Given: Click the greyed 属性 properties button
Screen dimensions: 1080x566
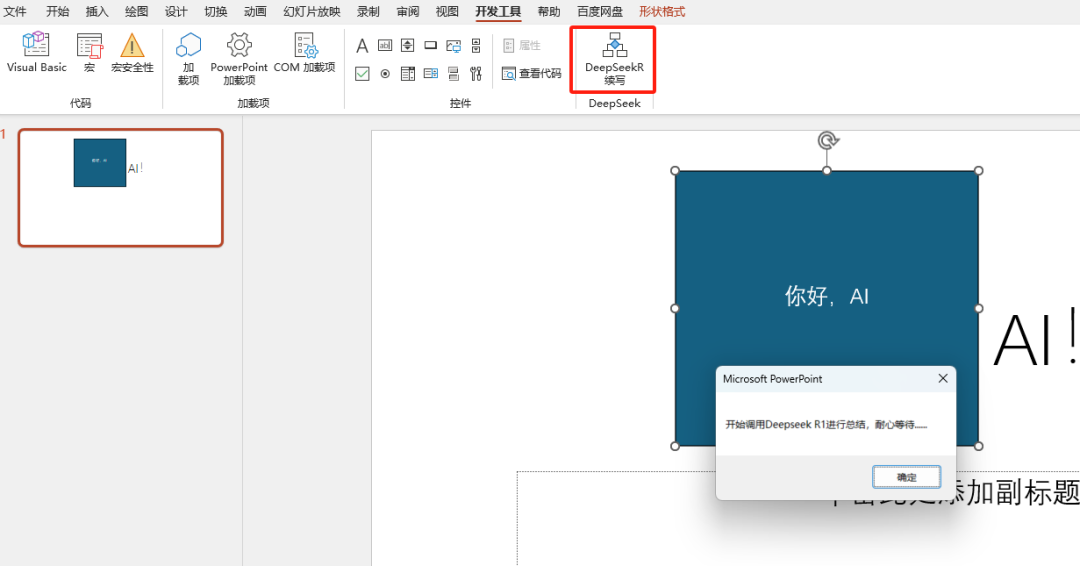Looking at the screenshot, I should coord(521,45).
